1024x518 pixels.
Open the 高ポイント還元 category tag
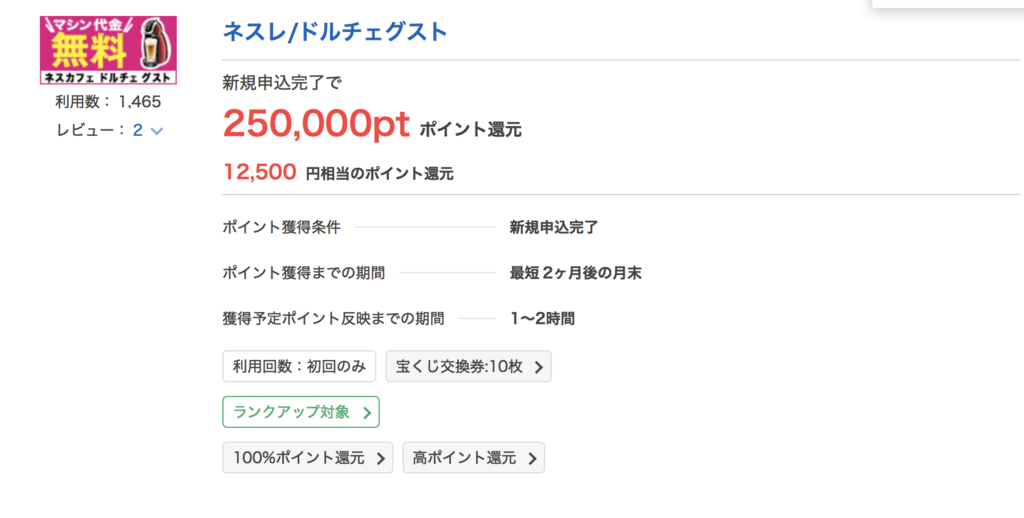coord(473,458)
